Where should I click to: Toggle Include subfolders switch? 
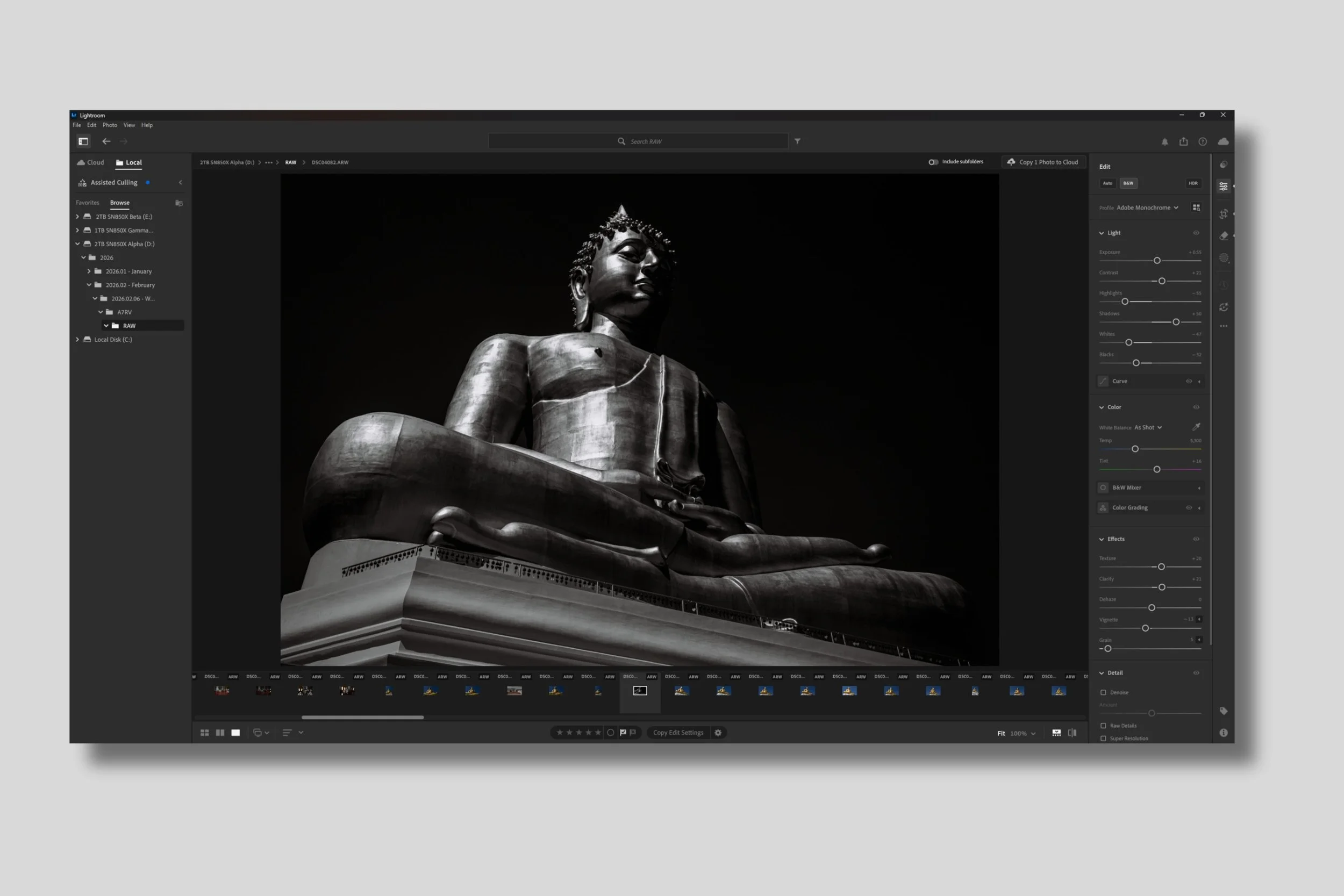[933, 162]
